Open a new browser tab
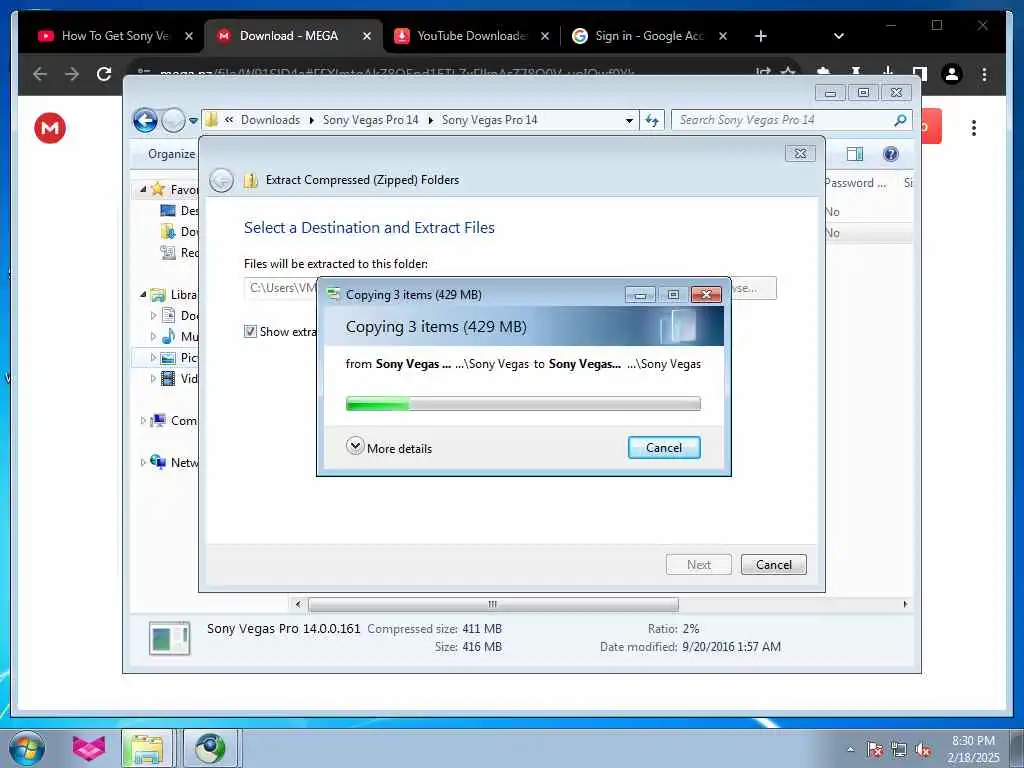 pos(761,36)
